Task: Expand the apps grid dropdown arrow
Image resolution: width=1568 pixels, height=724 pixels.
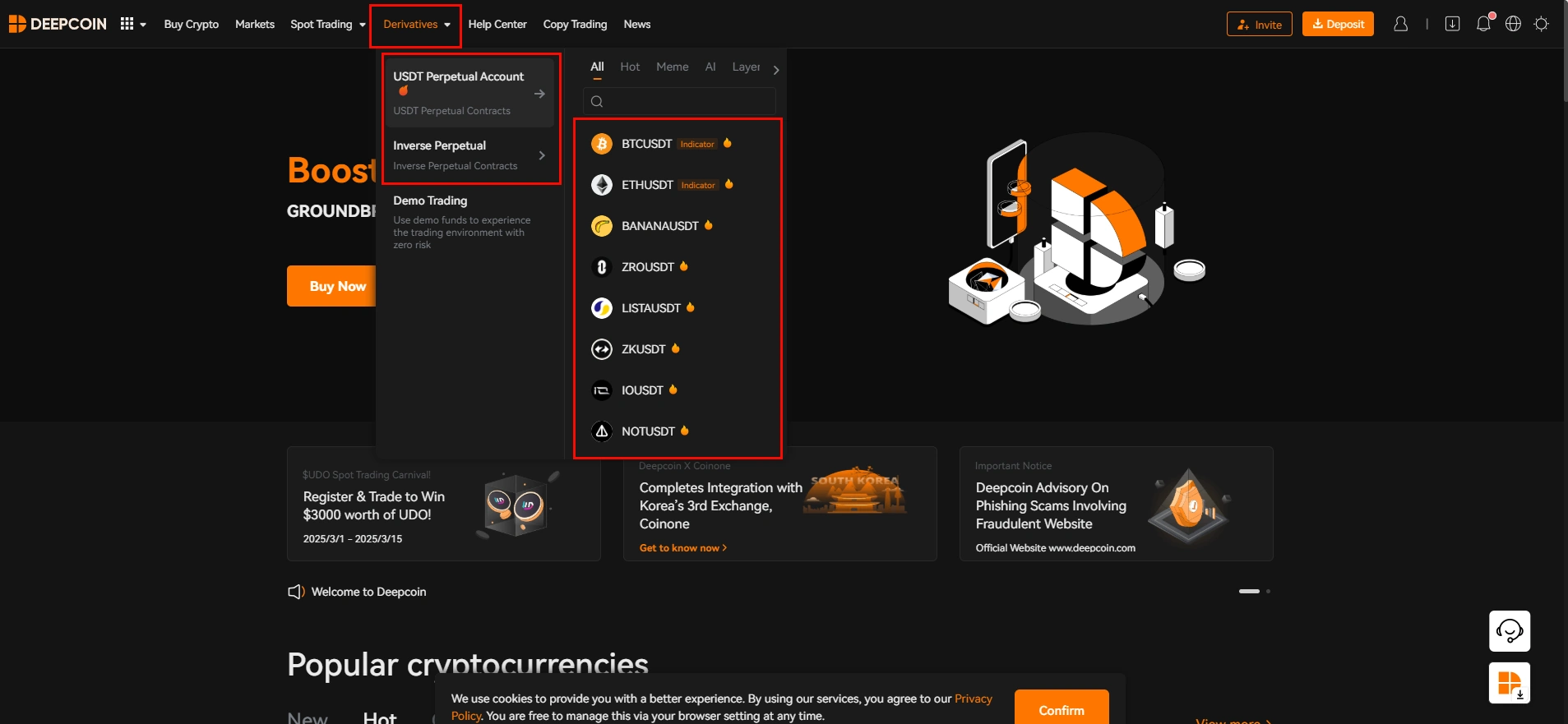Action: (143, 25)
